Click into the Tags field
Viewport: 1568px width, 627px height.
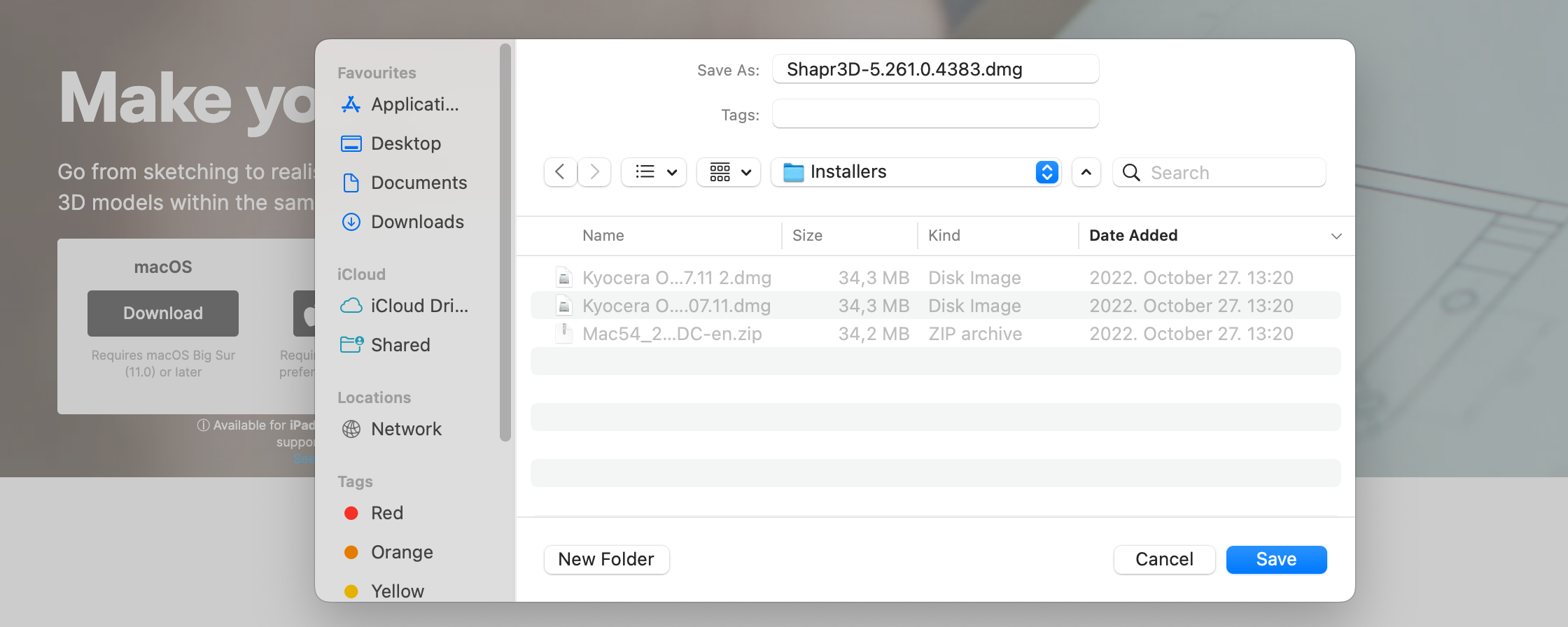click(936, 114)
